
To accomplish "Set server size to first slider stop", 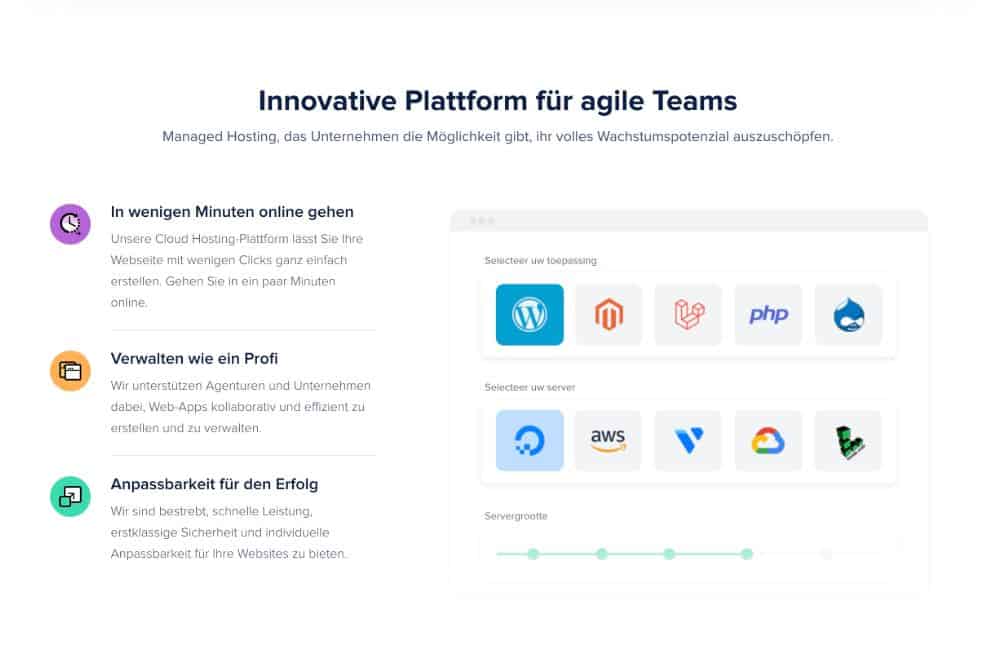I will tap(533, 554).
